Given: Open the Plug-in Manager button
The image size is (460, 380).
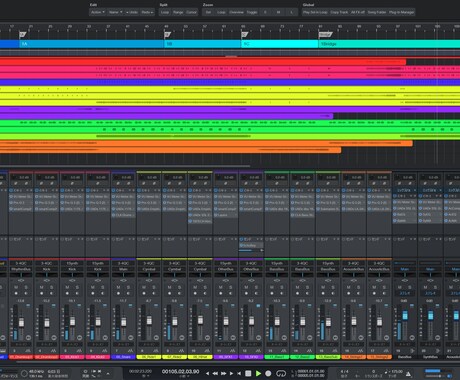Looking at the screenshot, I should 402,12.
